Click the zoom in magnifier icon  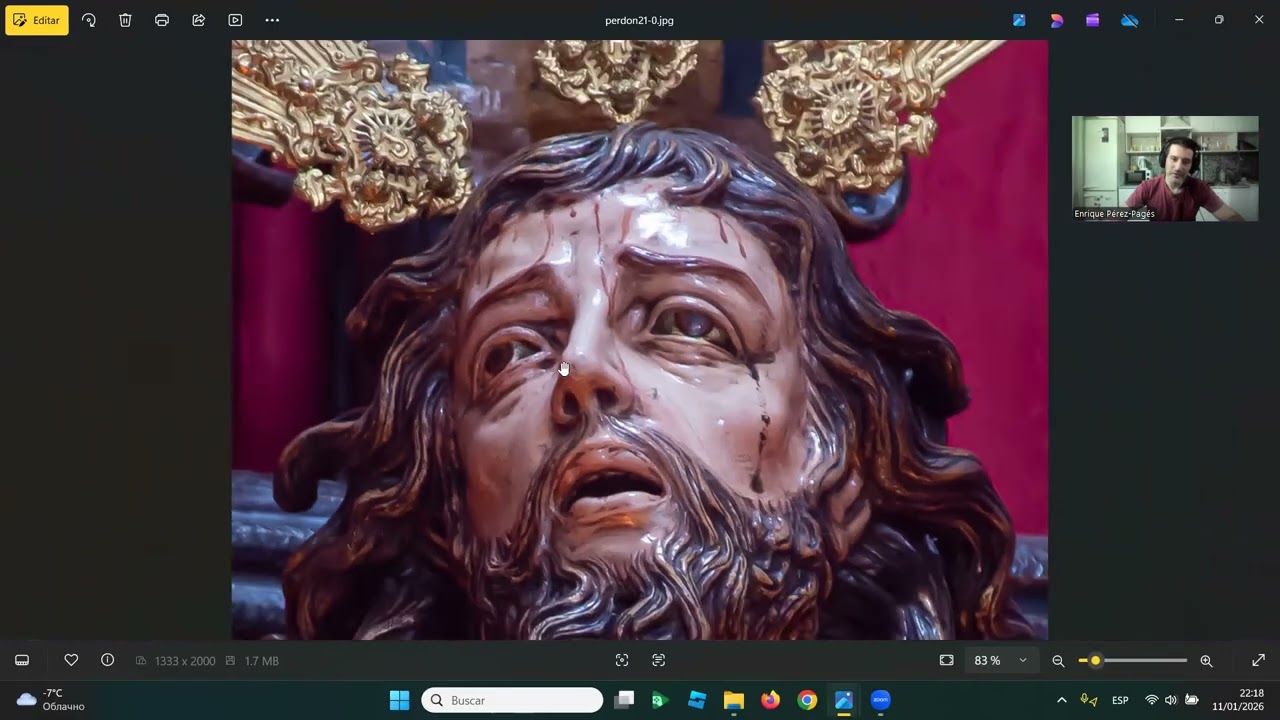coord(1206,661)
